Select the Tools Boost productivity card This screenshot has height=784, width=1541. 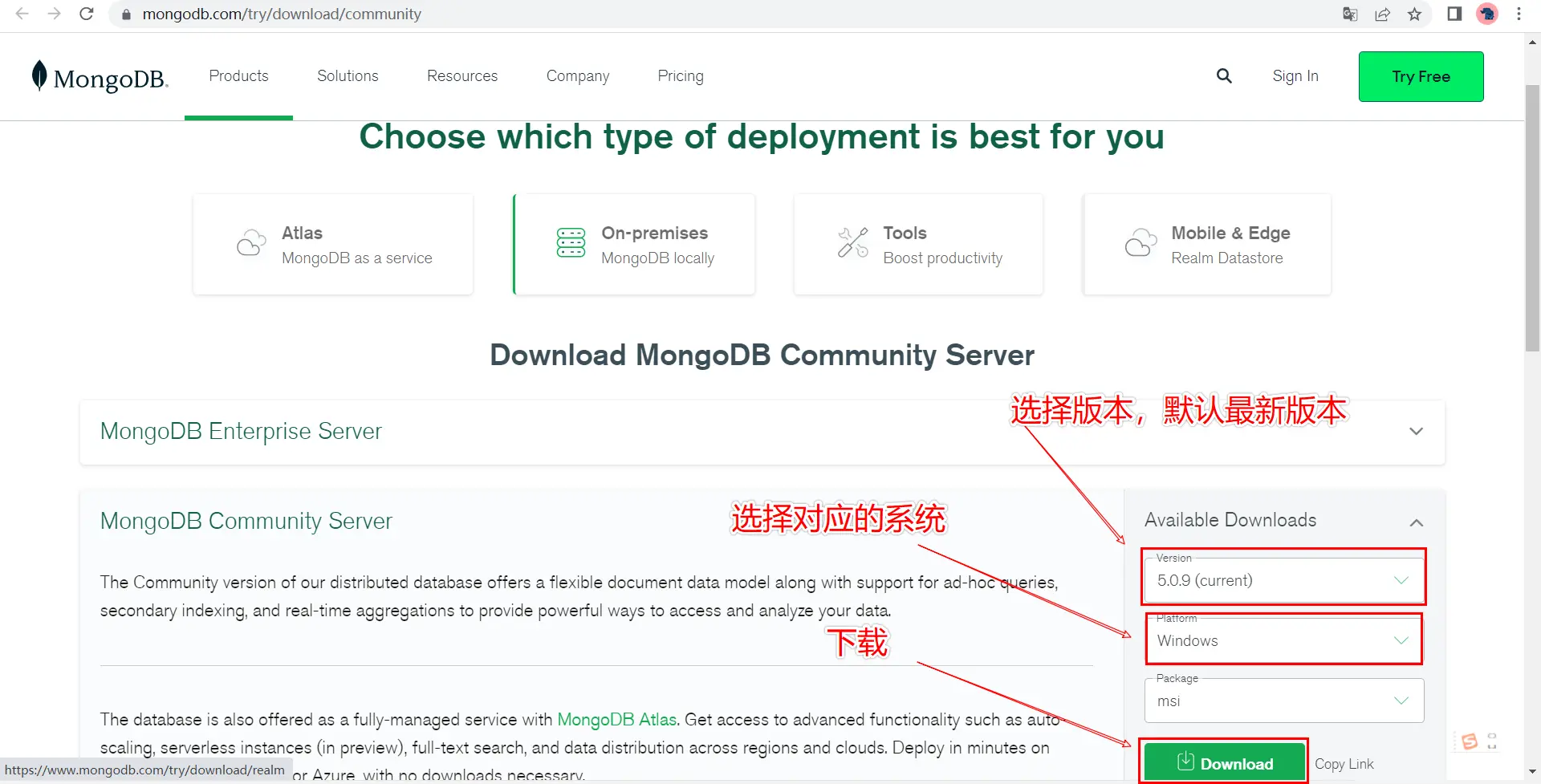[918, 244]
